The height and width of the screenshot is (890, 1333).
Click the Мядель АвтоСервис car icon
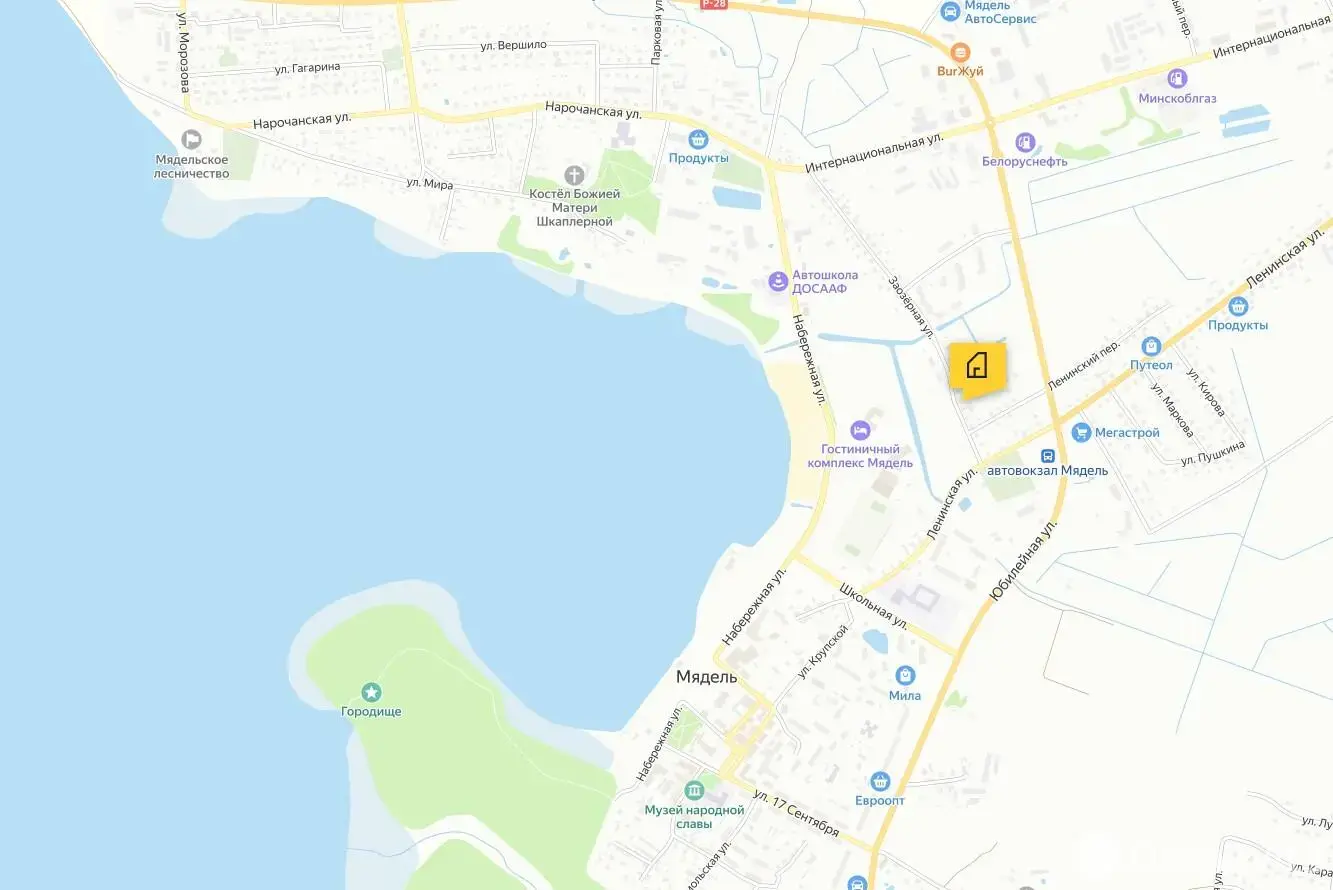[x=950, y=11]
